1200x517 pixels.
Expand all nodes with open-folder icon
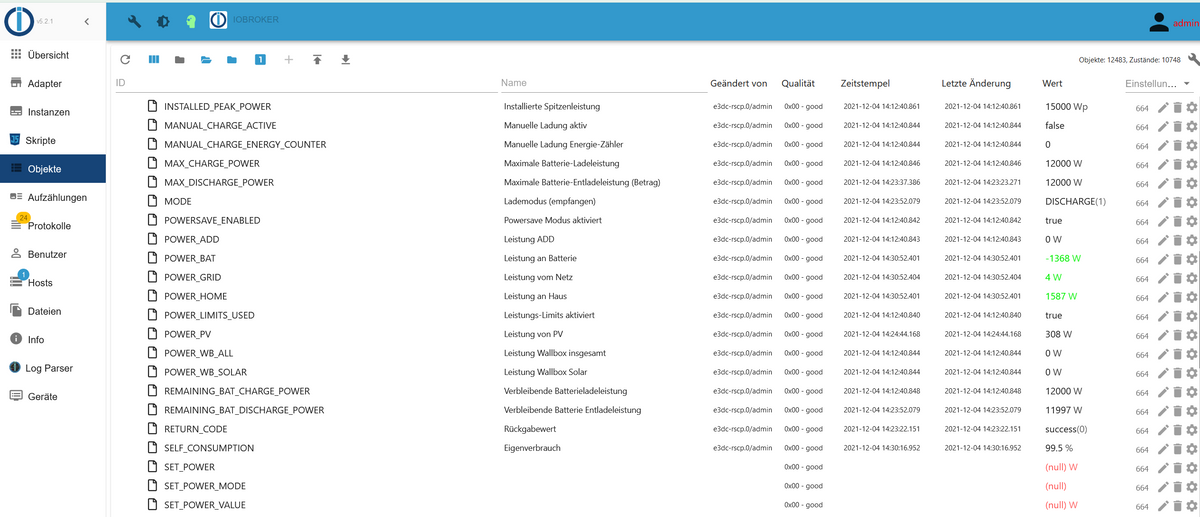coord(206,60)
